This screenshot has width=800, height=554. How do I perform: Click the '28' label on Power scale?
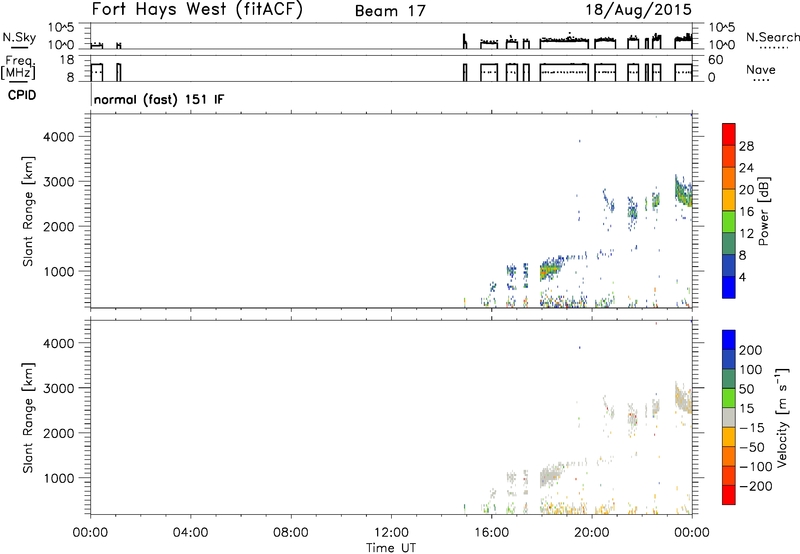click(x=746, y=146)
